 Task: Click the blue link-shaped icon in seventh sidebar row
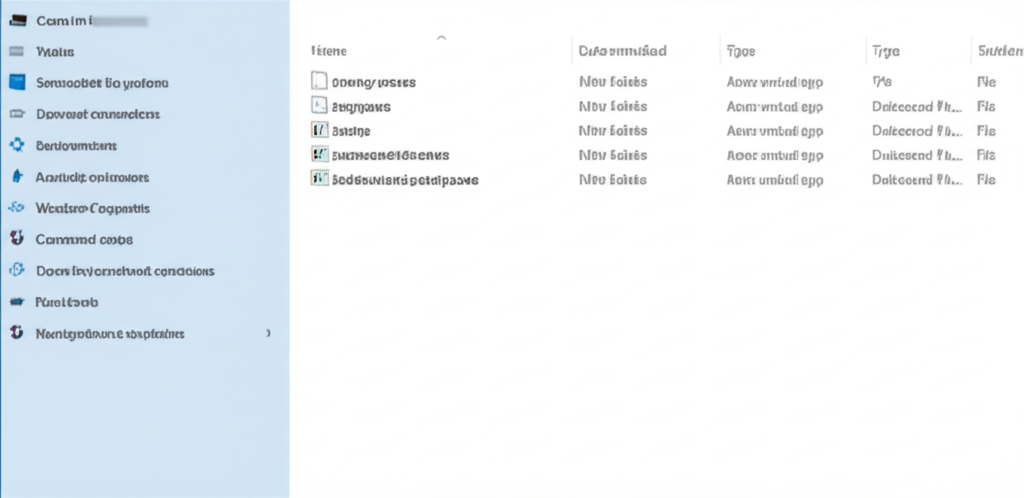(x=16, y=208)
